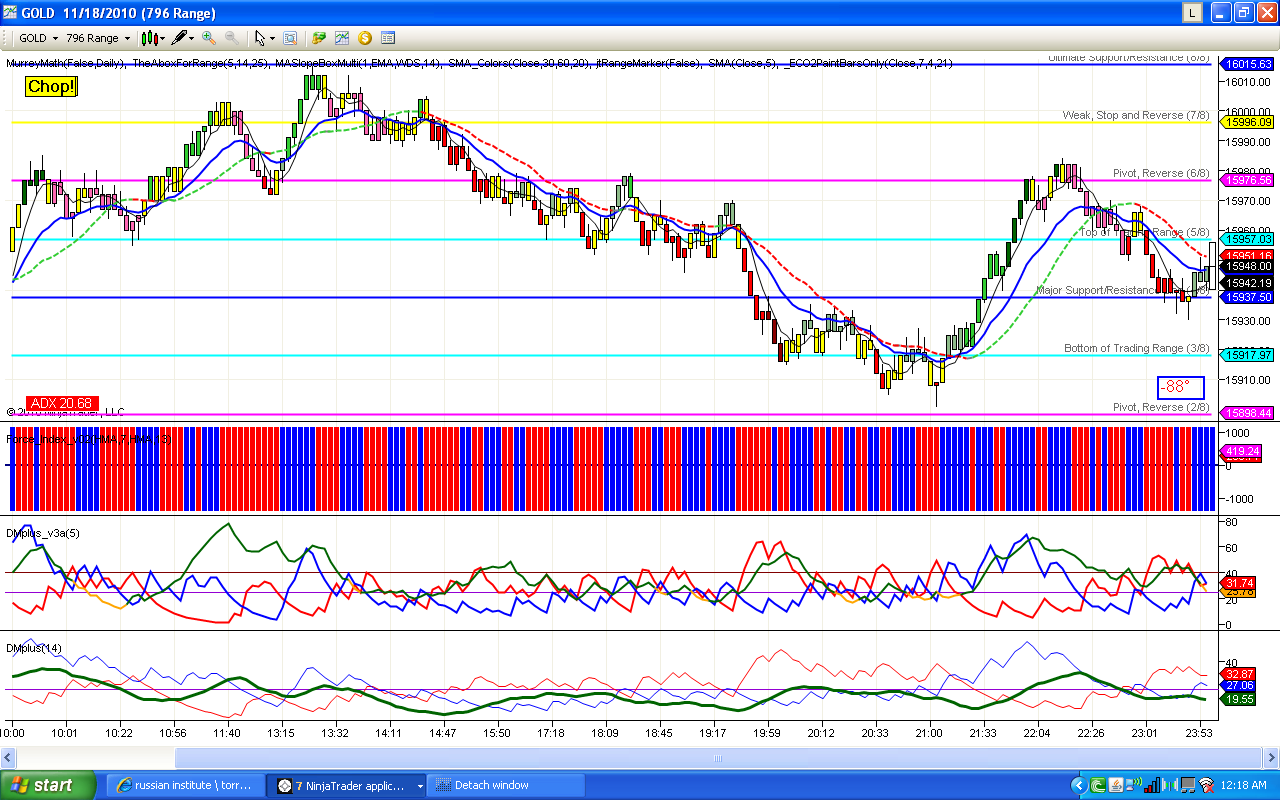Open the chart properties icon
The width and height of the screenshot is (1280, 800).
tap(388, 38)
